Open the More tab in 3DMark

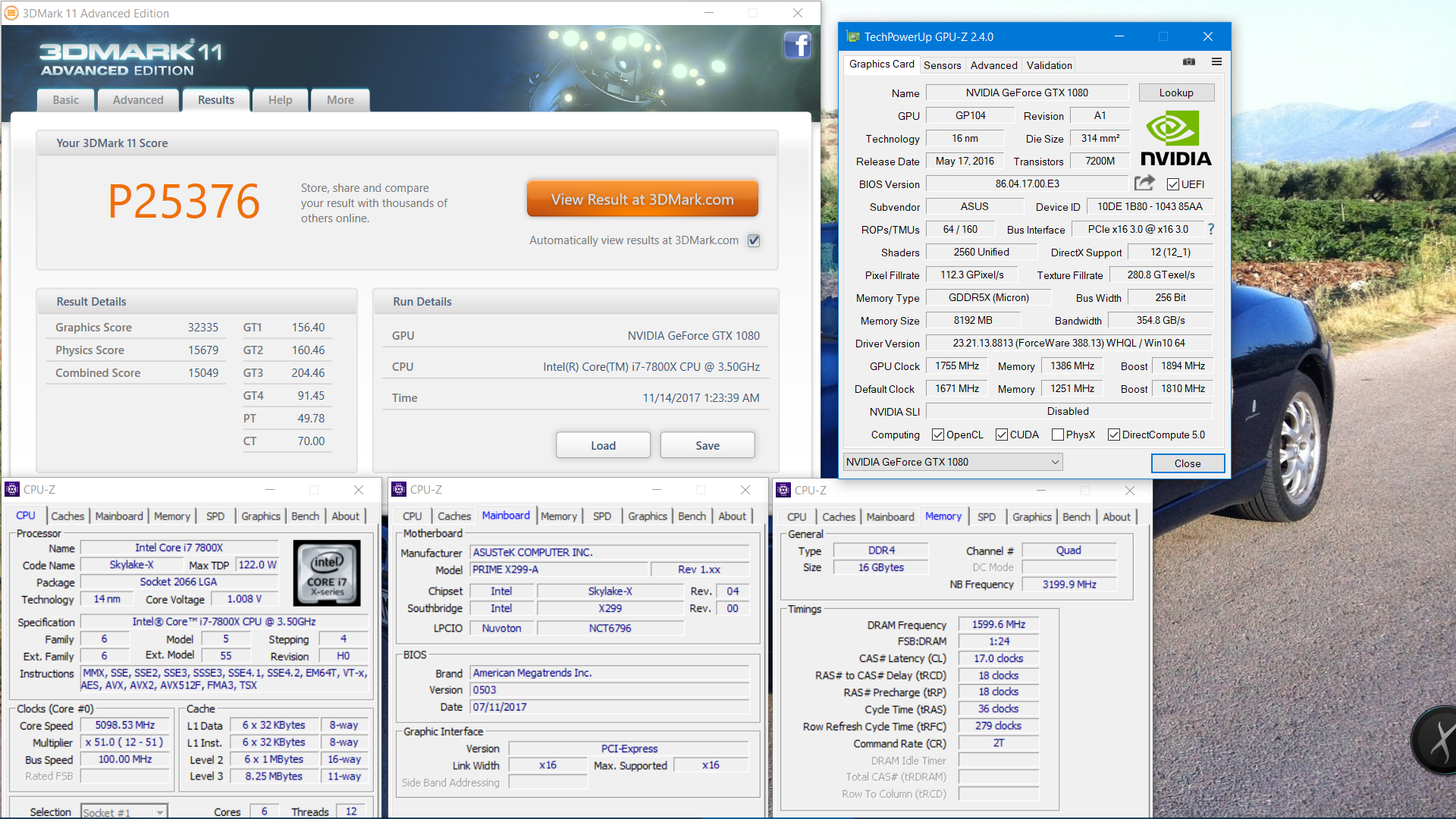(340, 100)
